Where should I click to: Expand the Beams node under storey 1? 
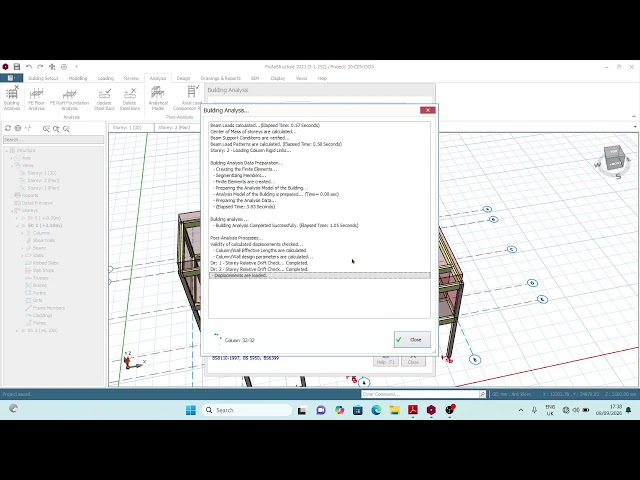[22, 248]
